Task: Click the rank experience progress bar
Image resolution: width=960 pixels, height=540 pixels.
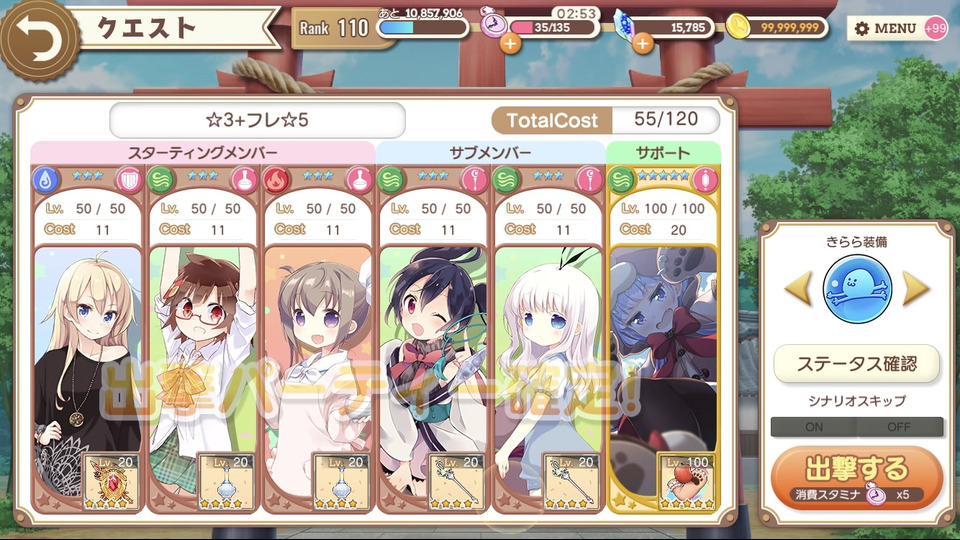Action: coord(423,28)
